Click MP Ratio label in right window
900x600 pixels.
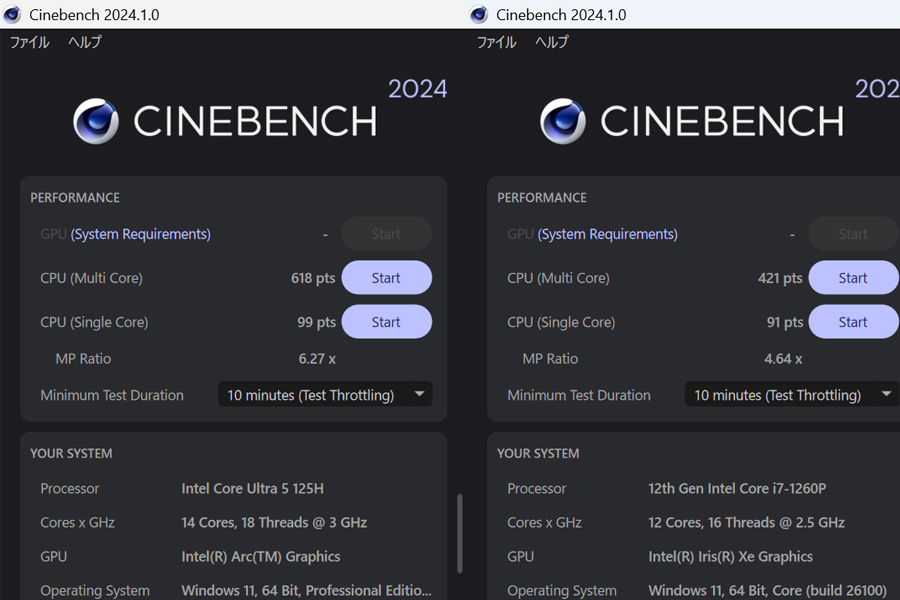[x=550, y=359]
